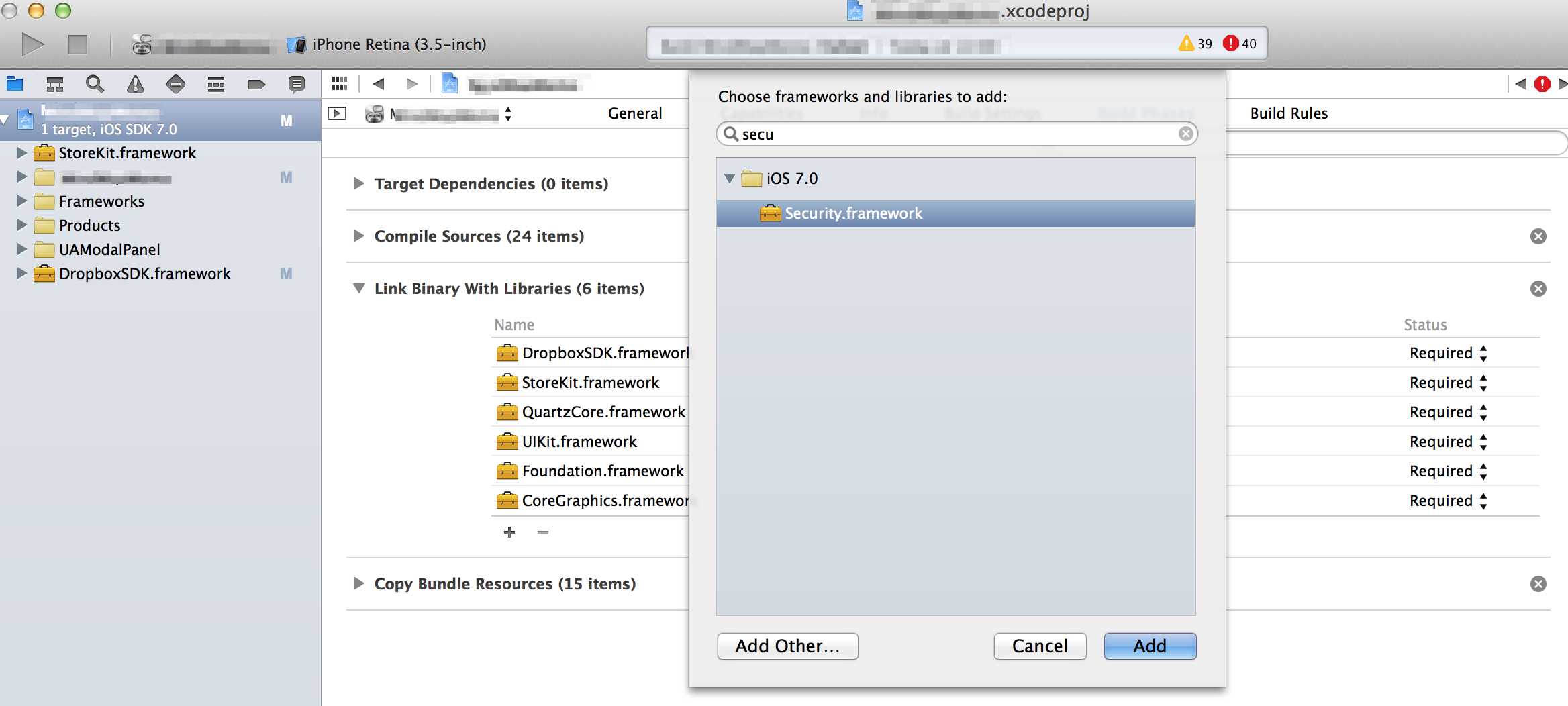Change Required status for StoreKit.framework

1449,383
